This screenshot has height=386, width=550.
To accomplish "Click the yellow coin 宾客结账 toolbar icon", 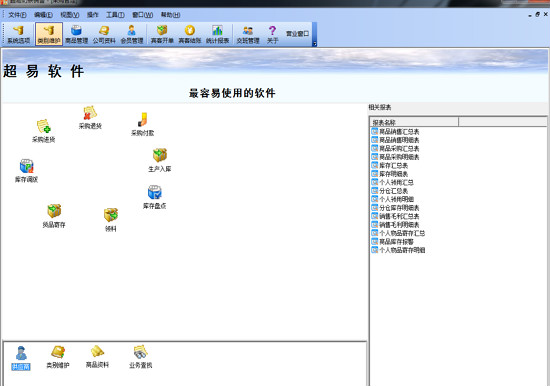I will 190,34.
